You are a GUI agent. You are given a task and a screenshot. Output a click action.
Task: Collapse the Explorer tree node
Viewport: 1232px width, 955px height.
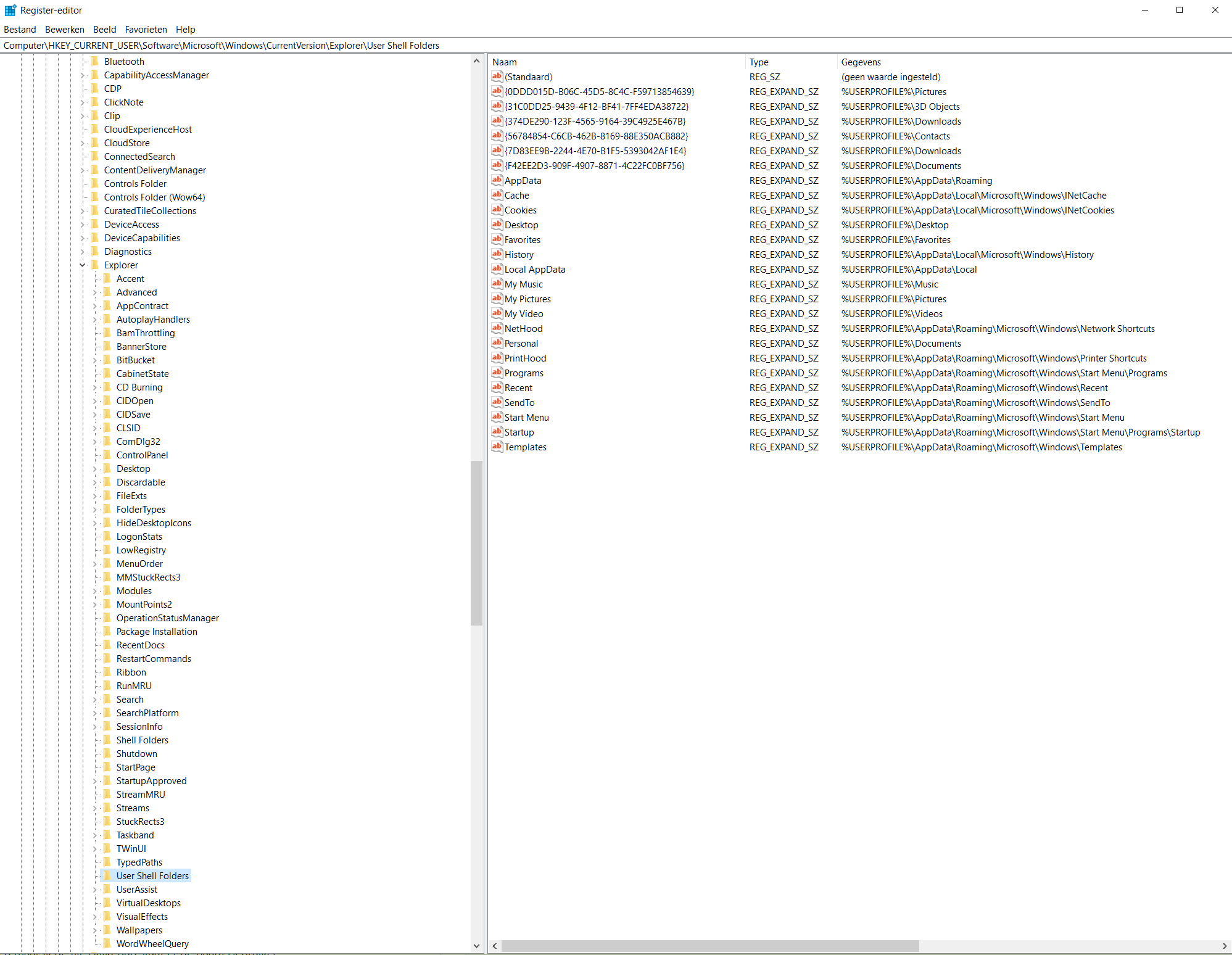[x=82, y=265]
